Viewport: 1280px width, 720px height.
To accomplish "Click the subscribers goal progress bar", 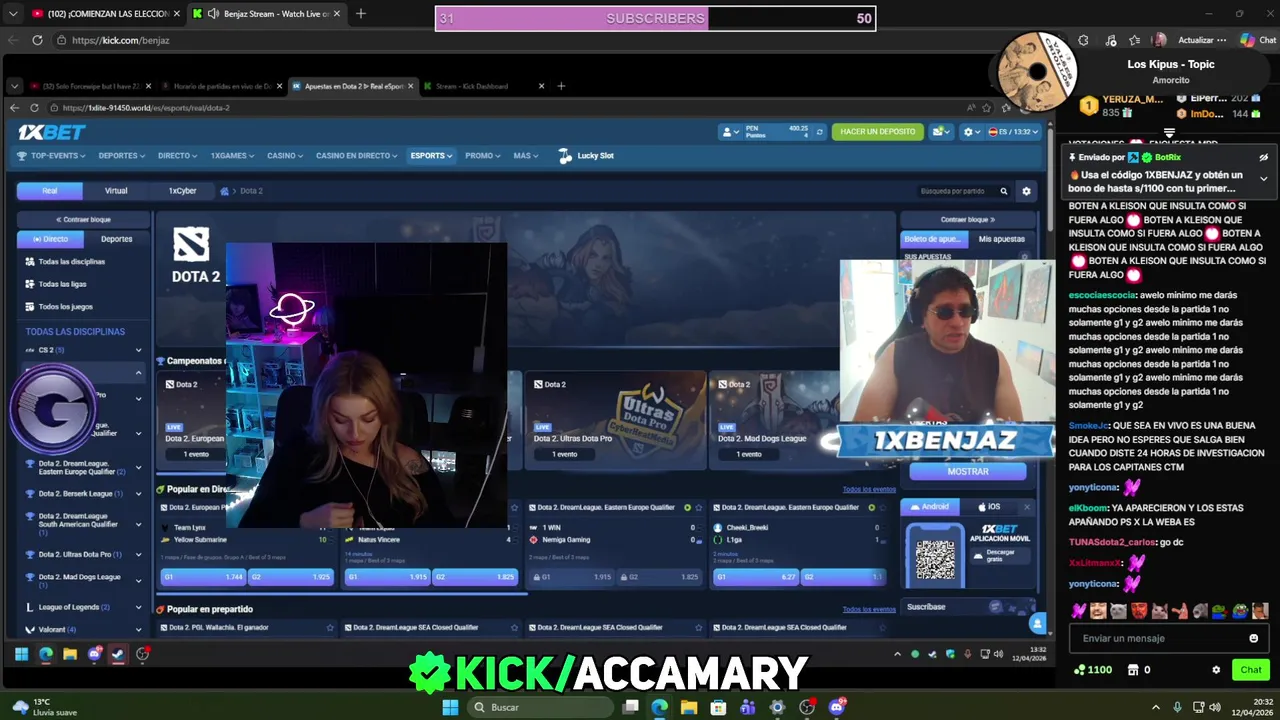I will click(656, 18).
